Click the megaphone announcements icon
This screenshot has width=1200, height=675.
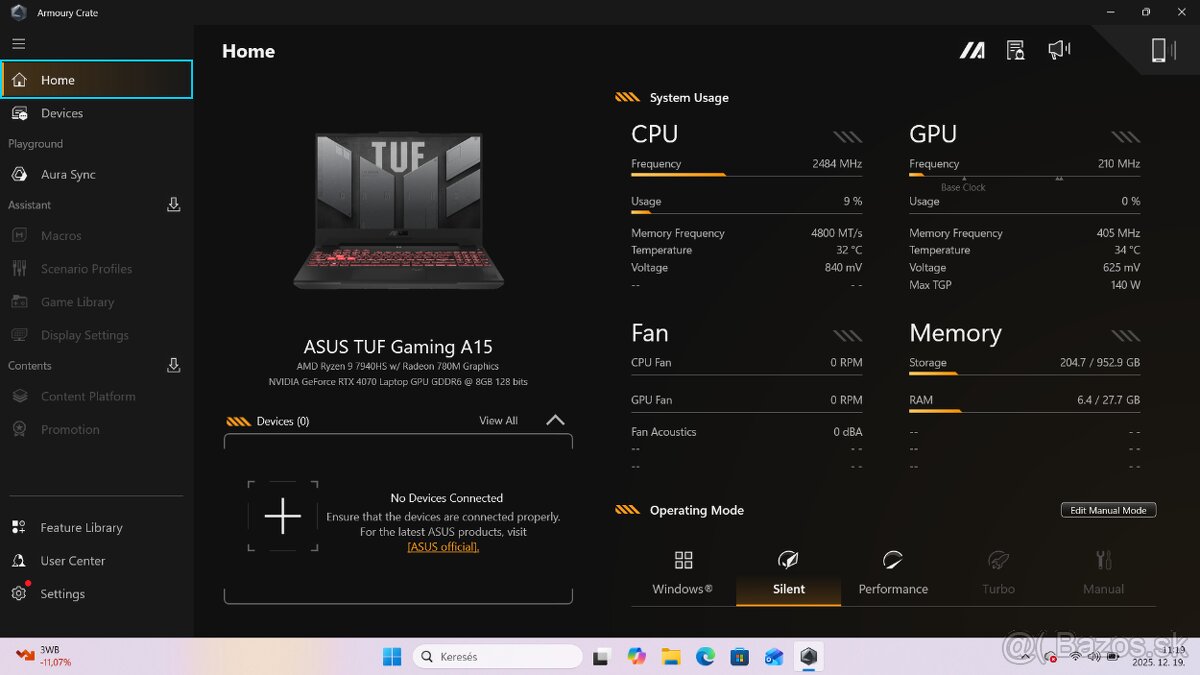1059,50
